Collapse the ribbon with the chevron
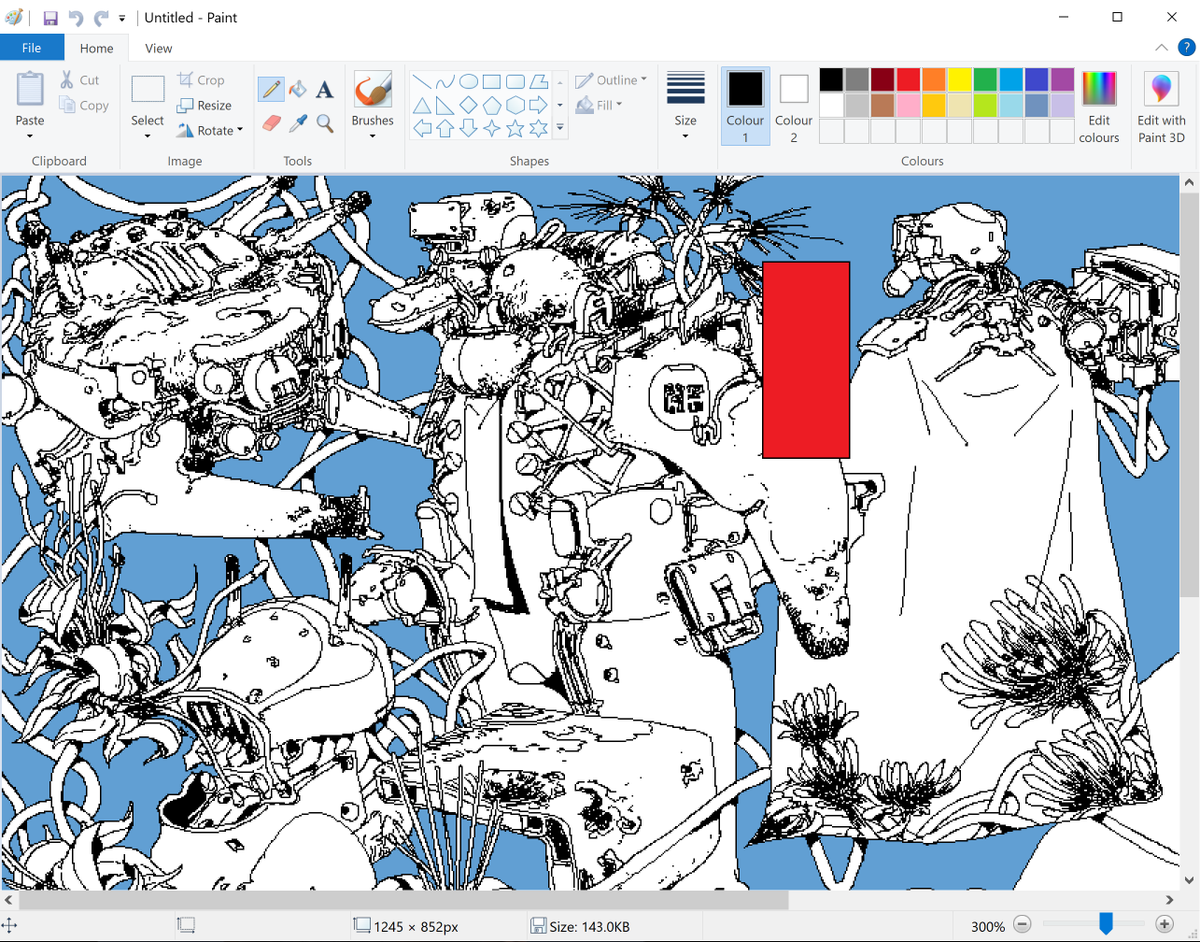This screenshot has height=942, width=1200. pos(1161,47)
